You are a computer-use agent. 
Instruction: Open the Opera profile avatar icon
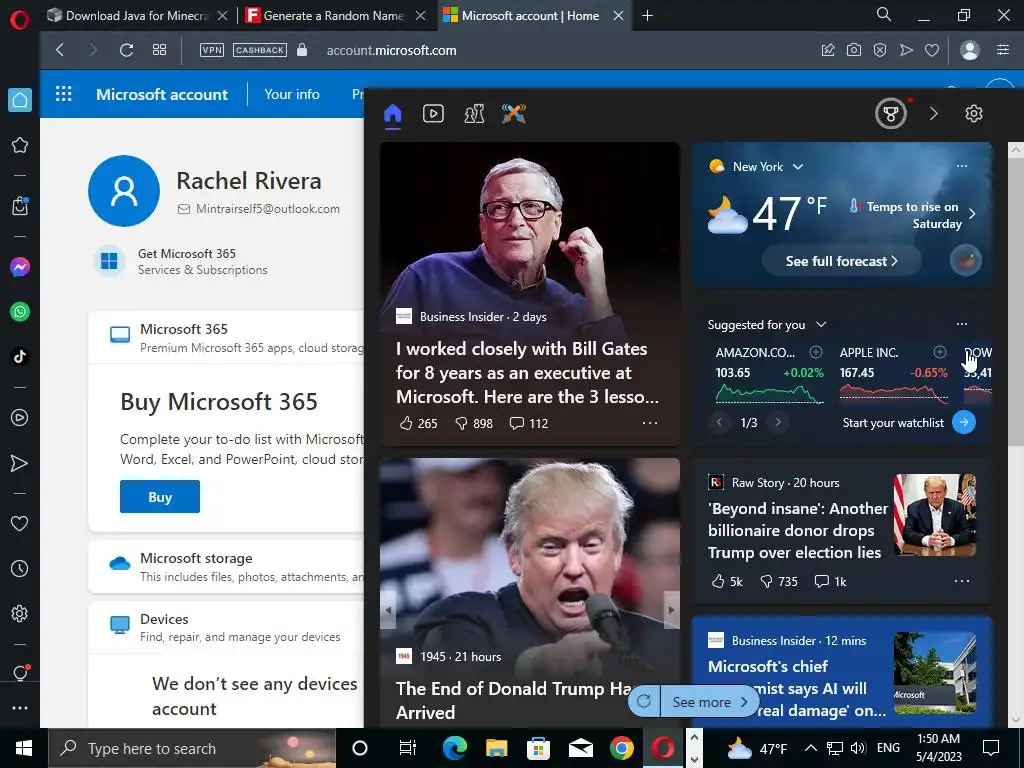(x=970, y=50)
